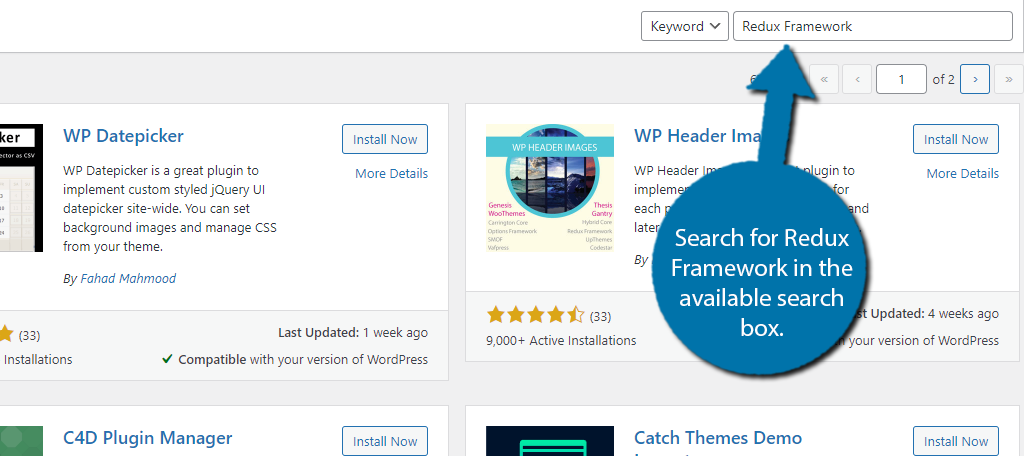The width and height of the screenshot is (1024, 456).
Task: Open the Keyword search type dropdown
Action: coord(684,26)
